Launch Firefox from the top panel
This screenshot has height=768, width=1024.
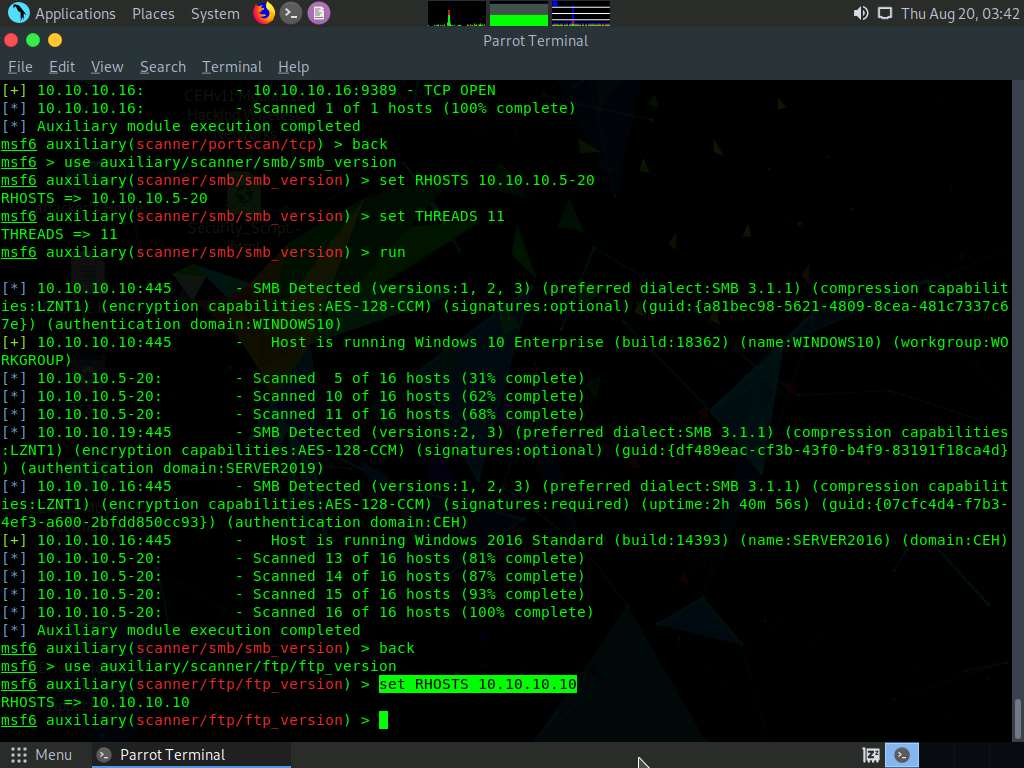(x=264, y=13)
